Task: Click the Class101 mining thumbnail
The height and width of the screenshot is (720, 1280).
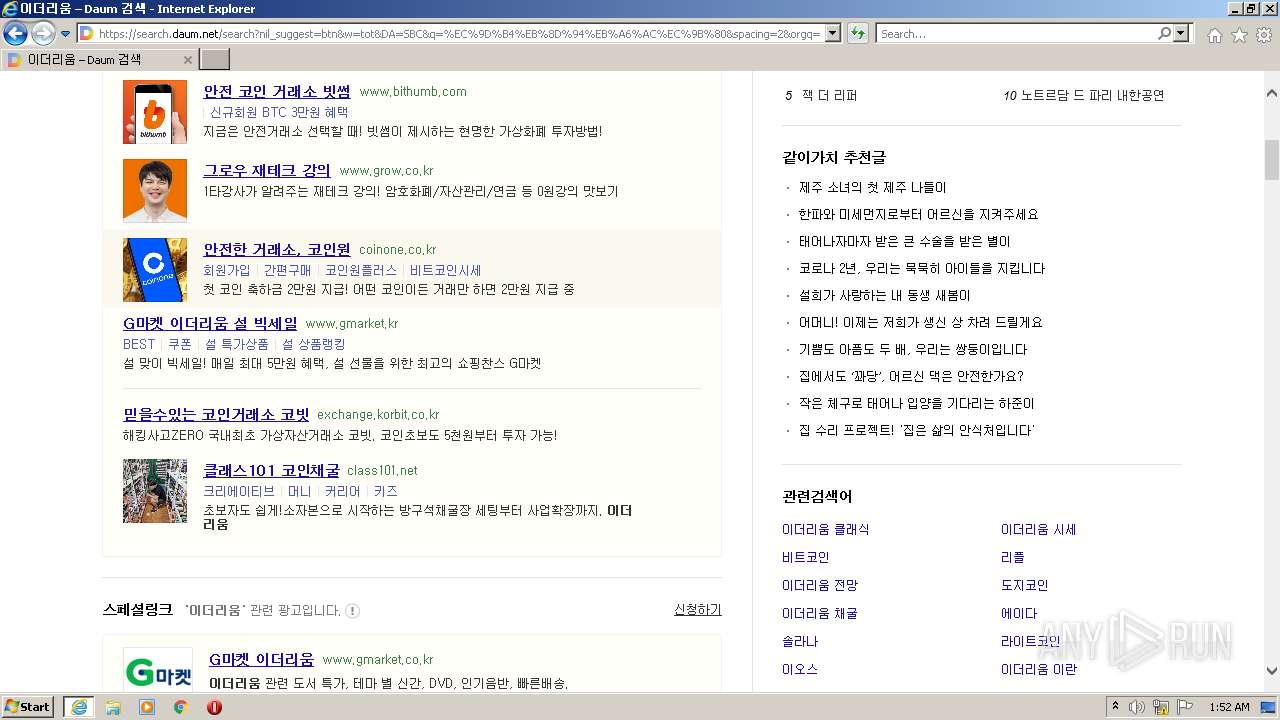Action: pos(155,491)
